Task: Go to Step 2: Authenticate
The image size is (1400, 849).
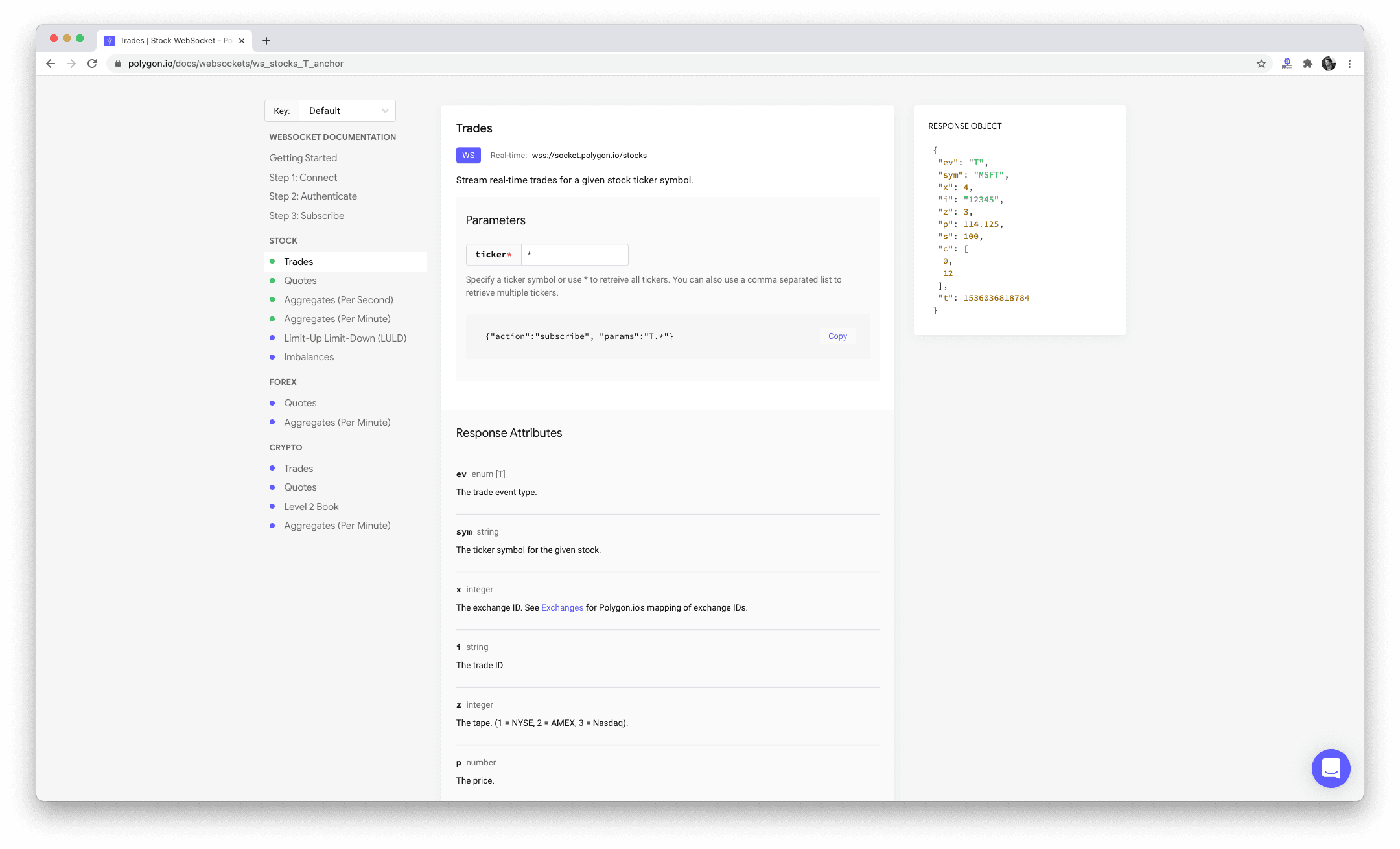Action: [313, 196]
